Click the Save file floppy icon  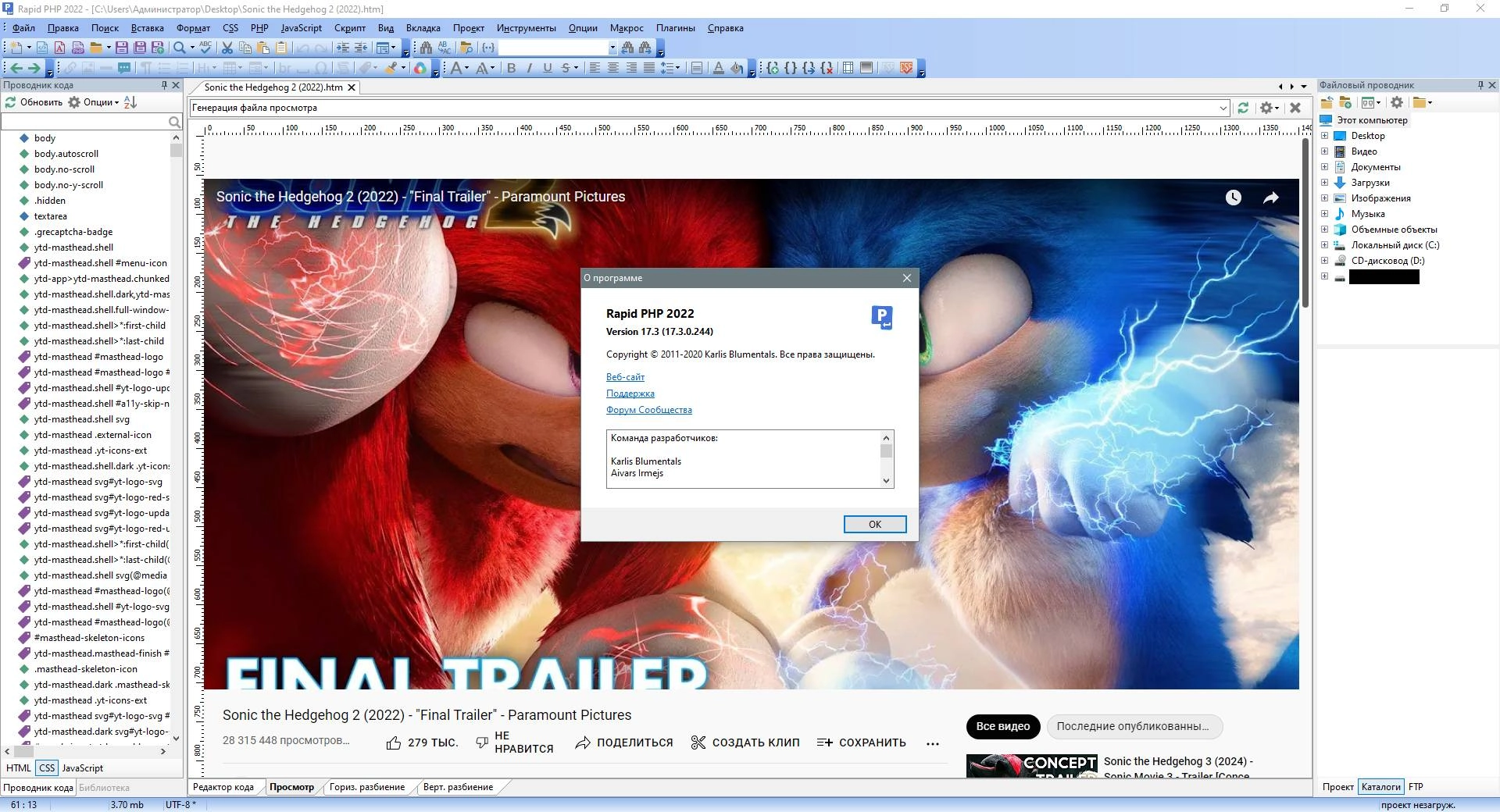pos(122,48)
